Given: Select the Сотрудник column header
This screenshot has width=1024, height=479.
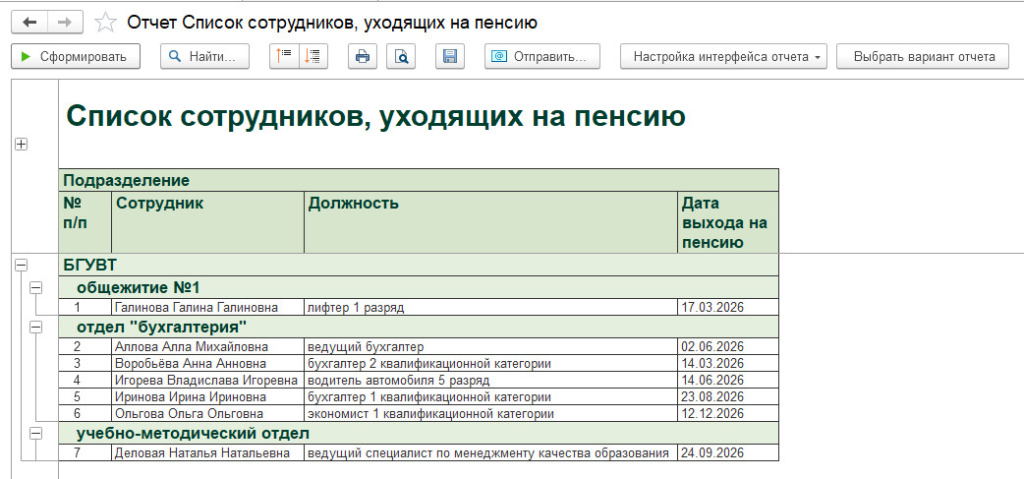Looking at the screenshot, I should (208, 222).
